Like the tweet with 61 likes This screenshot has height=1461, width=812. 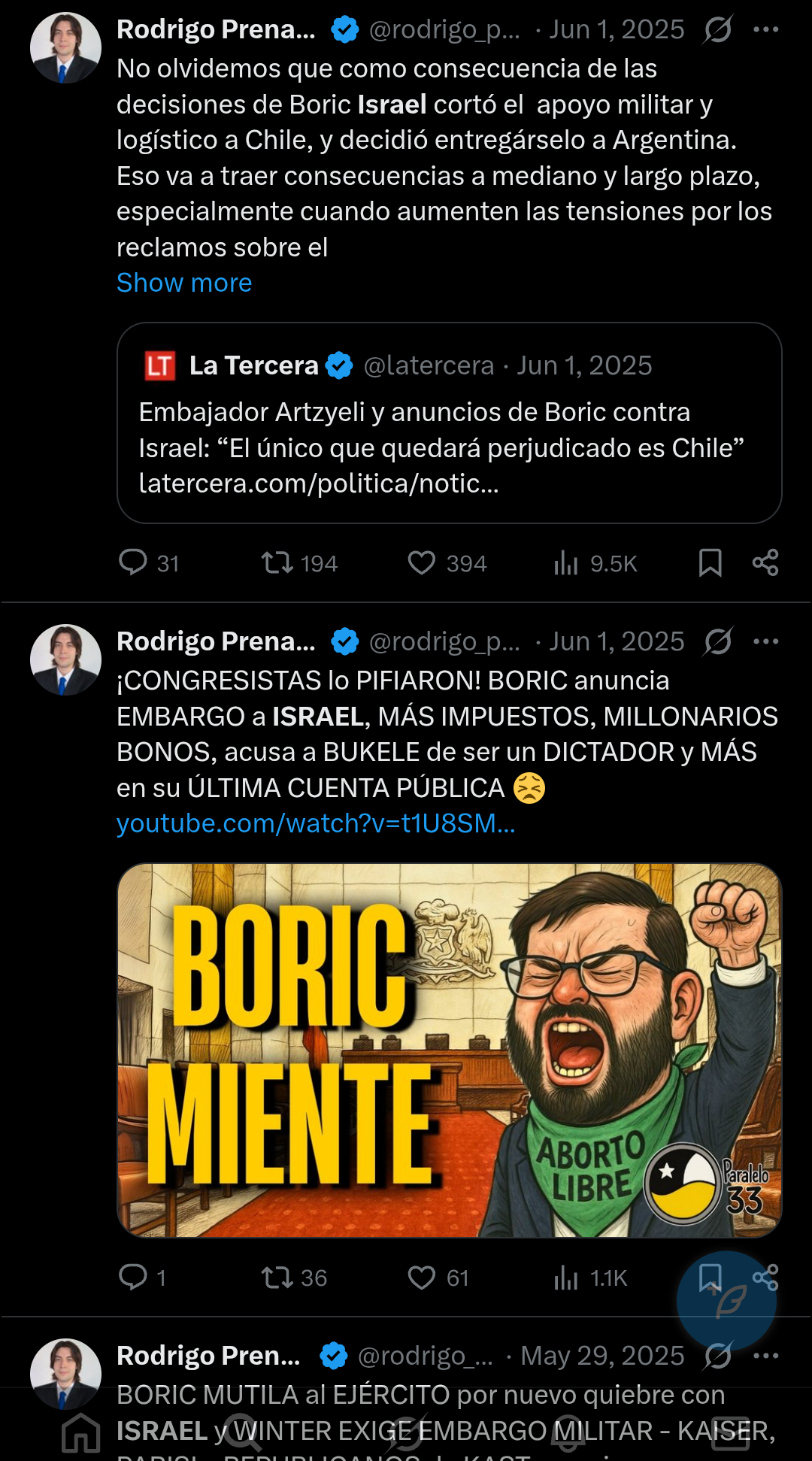(422, 1277)
